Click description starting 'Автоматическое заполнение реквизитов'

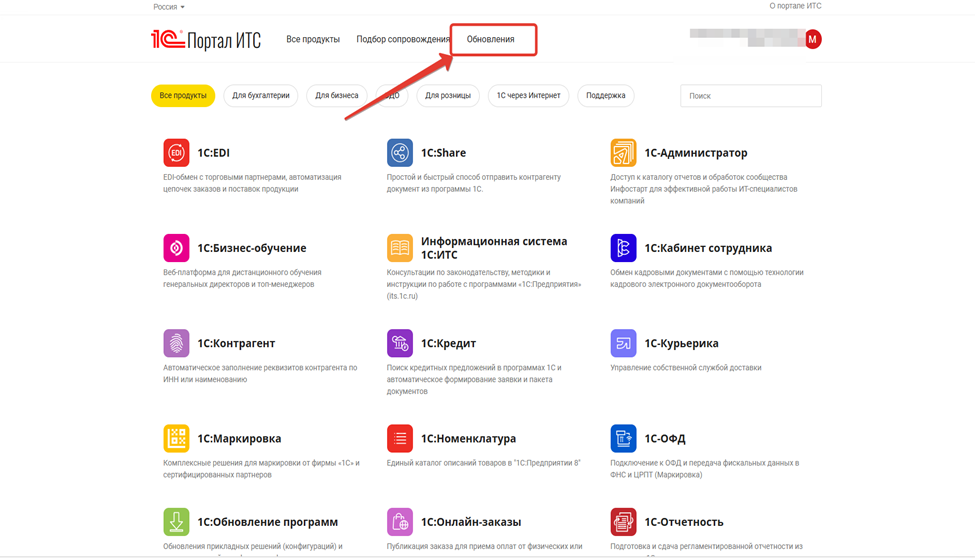click(260, 373)
